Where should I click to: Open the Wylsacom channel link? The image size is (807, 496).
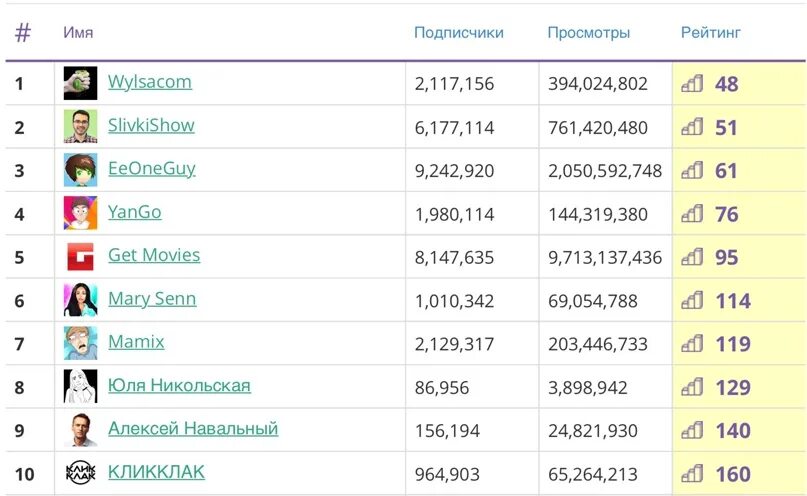(x=150, y=82)
